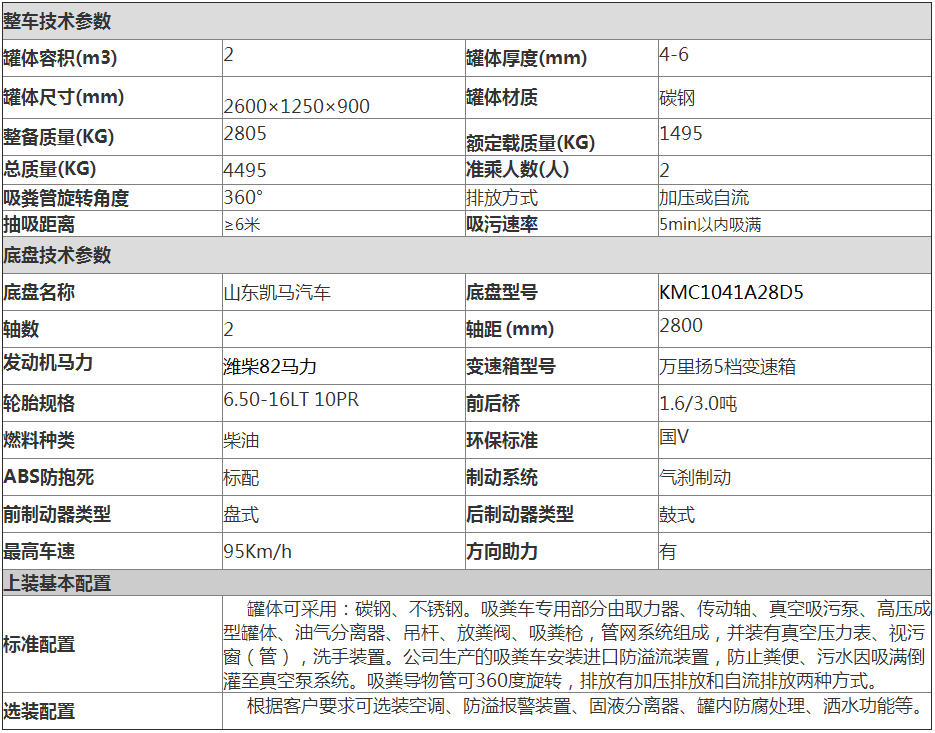This screenshot has width=935, height=733.
Task: Click the 整备质量 value 2805
Action: click(244, 132)
